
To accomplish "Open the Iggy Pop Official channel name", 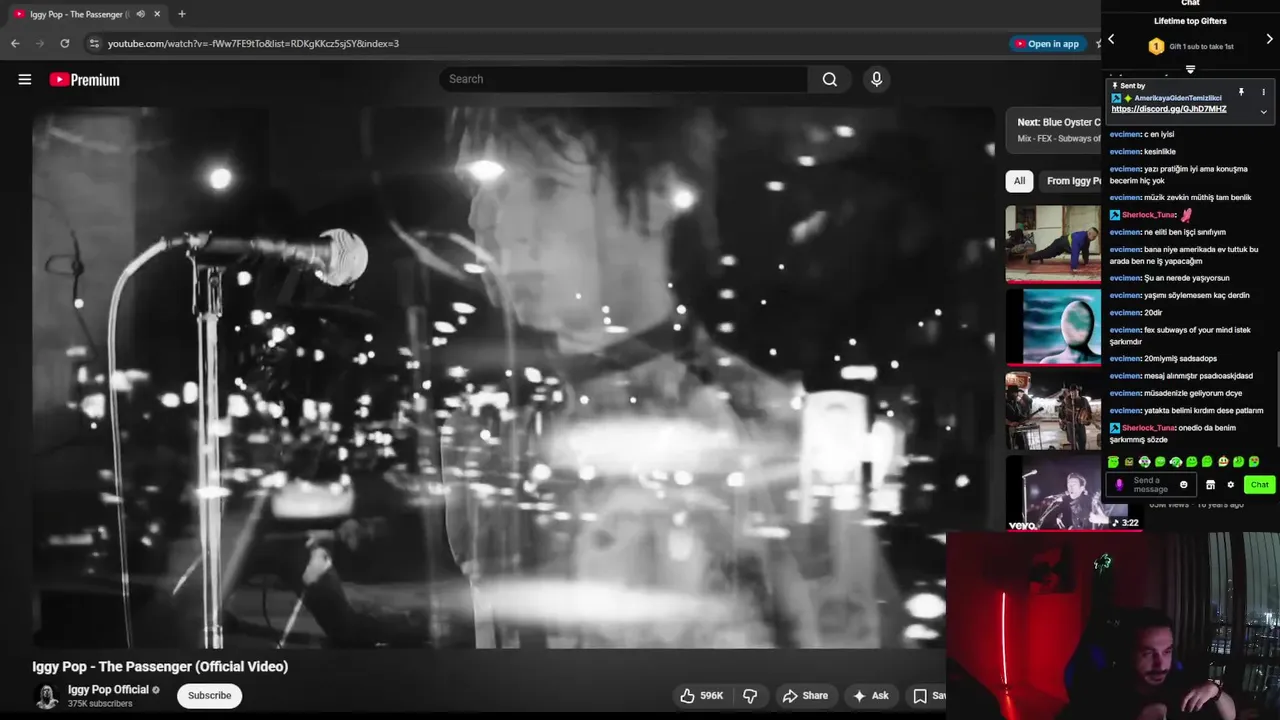I will pyautogui.click(x=108, y=690).
